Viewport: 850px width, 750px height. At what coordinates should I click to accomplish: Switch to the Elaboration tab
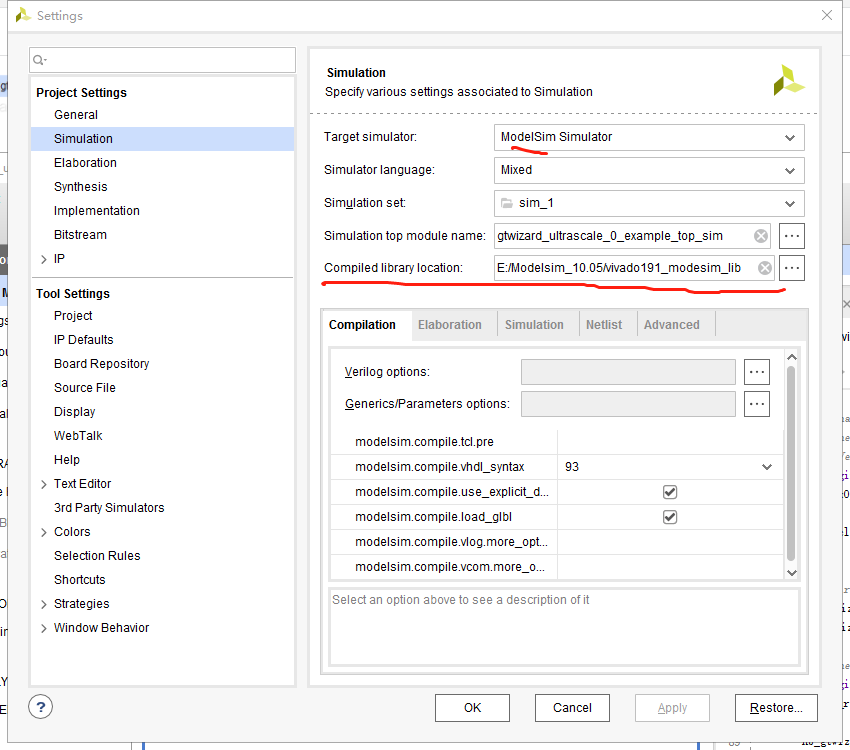pyautogui.click(x=450, y=325)
